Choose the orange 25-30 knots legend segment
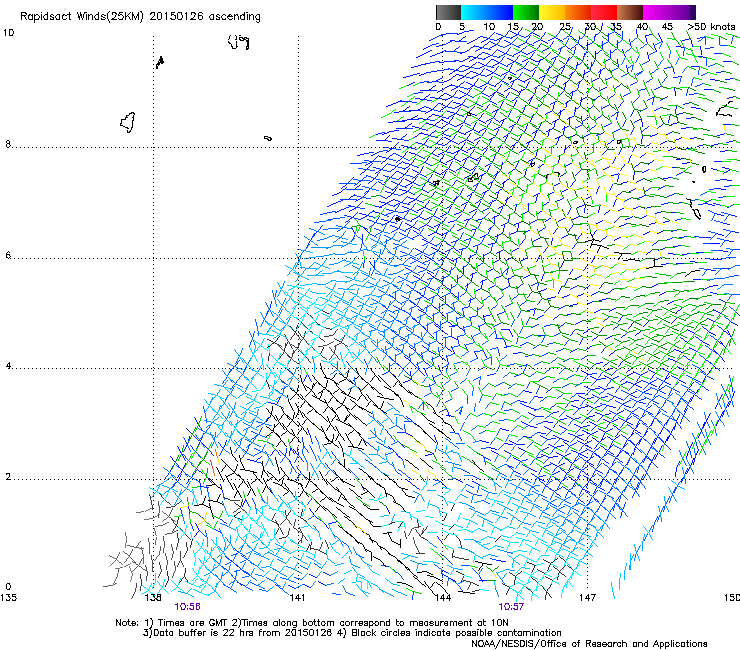The image size is (740, 650). pyautogui.click(x=578, y=12)
